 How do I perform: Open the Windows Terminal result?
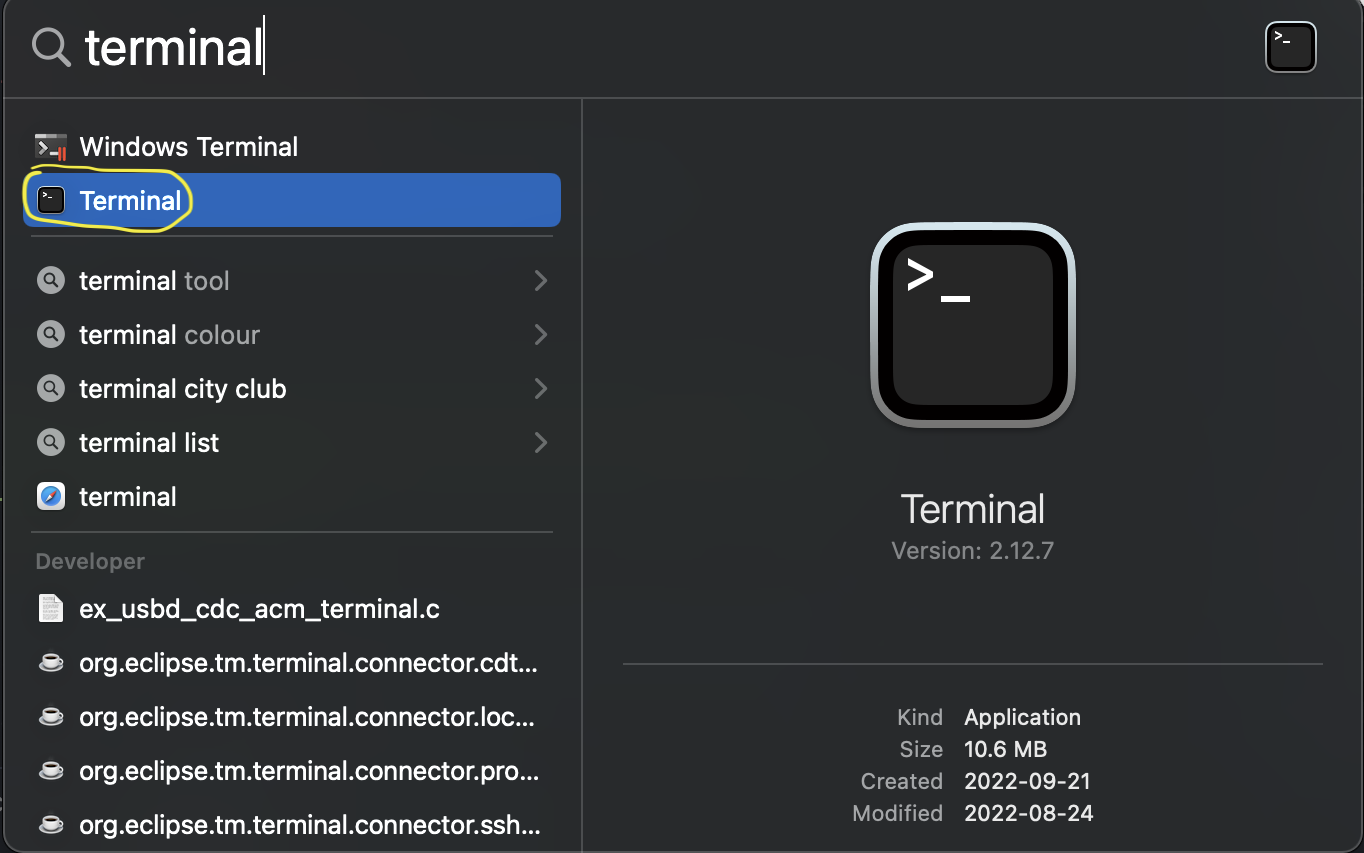[292, 147]
